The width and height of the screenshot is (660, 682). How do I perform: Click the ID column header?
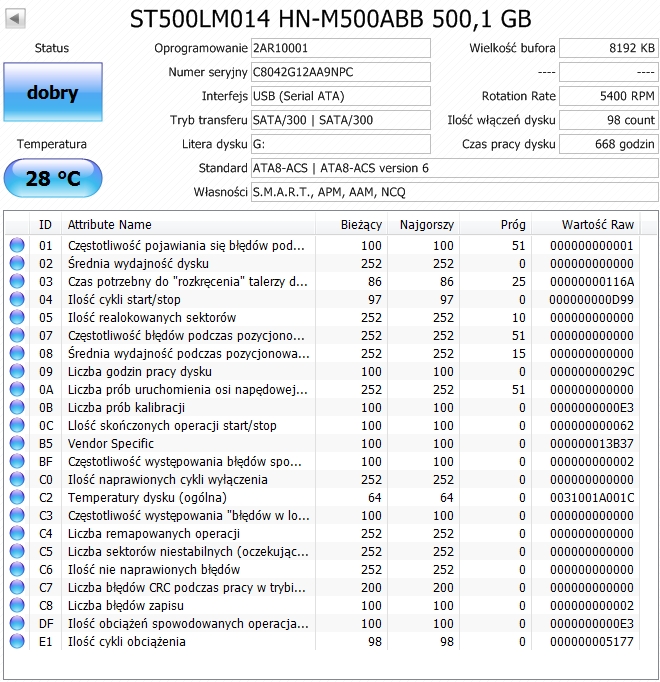[x=45, y=224]
